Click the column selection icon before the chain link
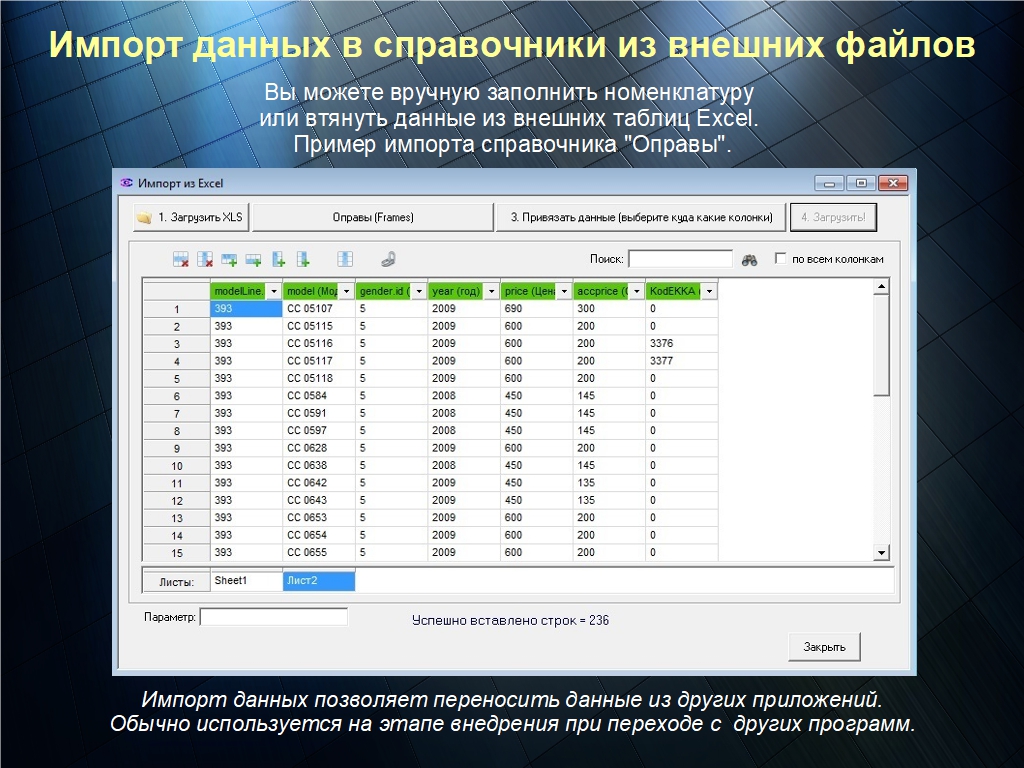Viewport: 1024px width, 768px height. pyautogui.click(x=345, y=259)
